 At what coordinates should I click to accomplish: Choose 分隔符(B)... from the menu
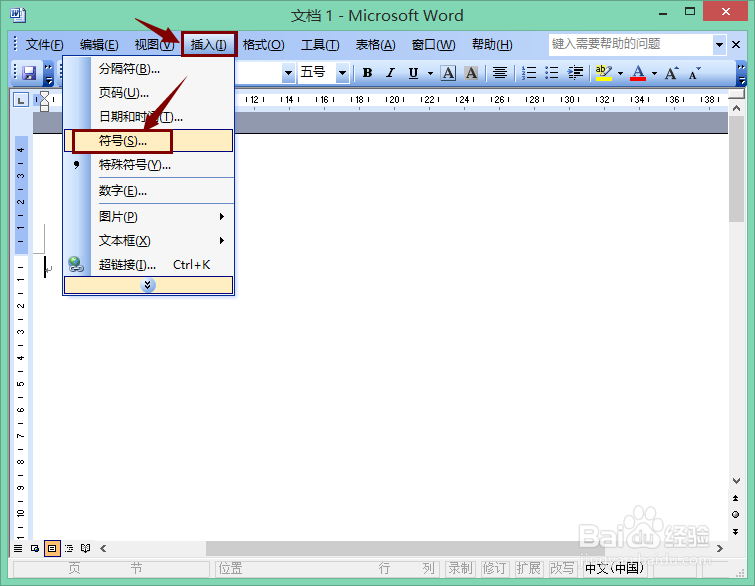[148, 69]
